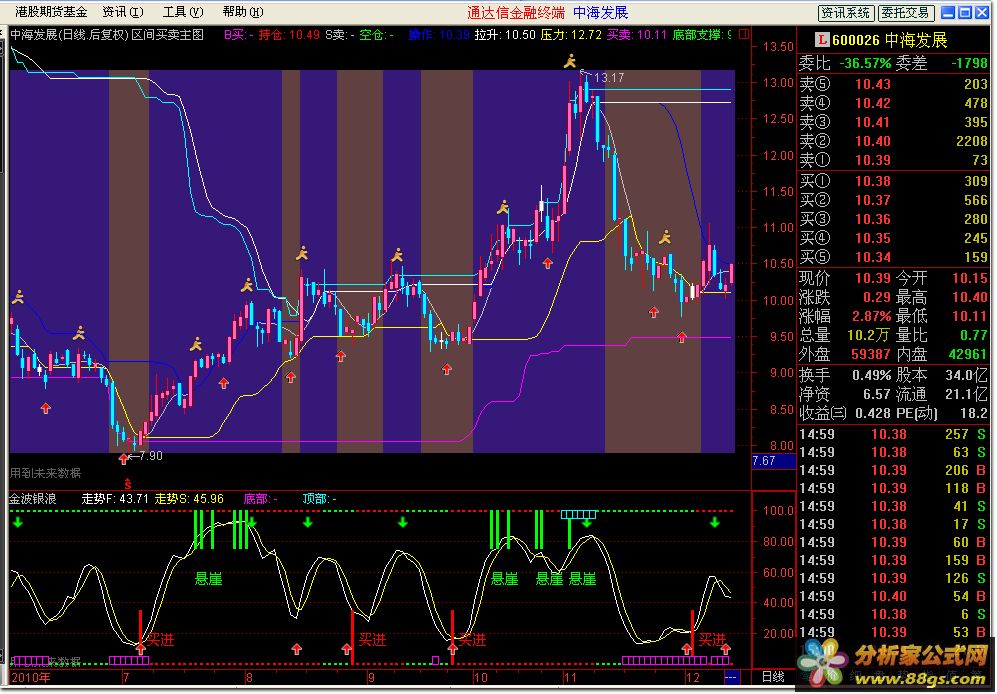Click the red L icon beside 600026
Screen dimensions: 997x694
[x=822, y=40]
